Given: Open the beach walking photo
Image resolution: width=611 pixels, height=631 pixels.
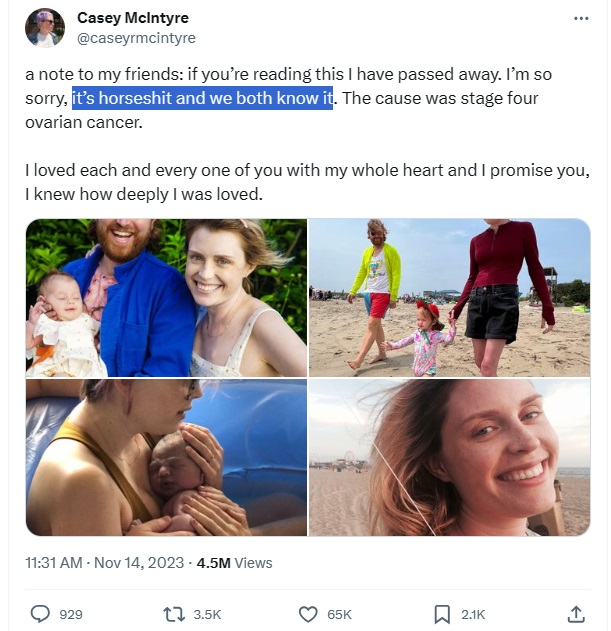Looking at the screenshot, I should [449, 298].
